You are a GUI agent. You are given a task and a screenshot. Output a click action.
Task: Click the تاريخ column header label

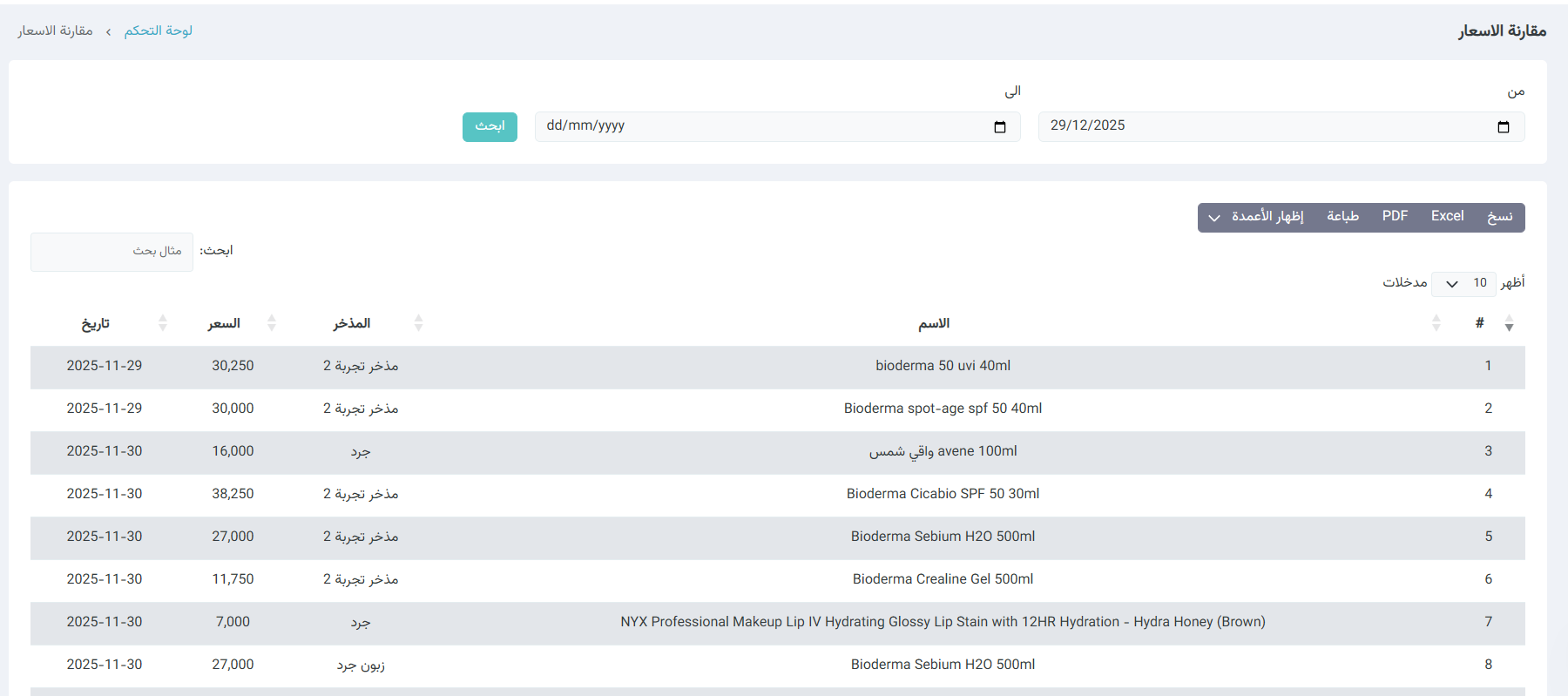pos(96,324)
